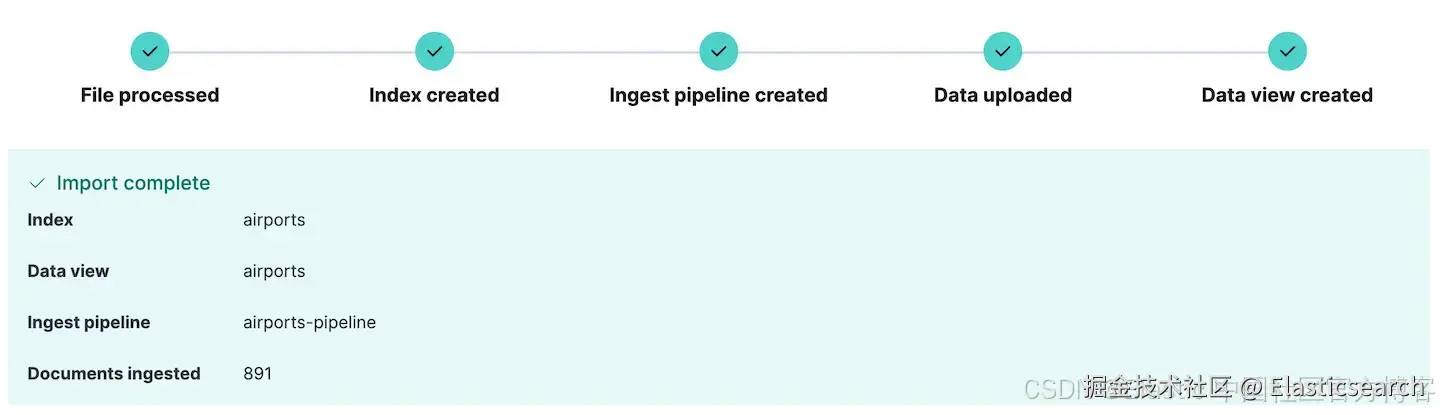This screenshot has height=415, width=1440.
Task: Click the Index created checkmark circle
Action: pos(434,51)
